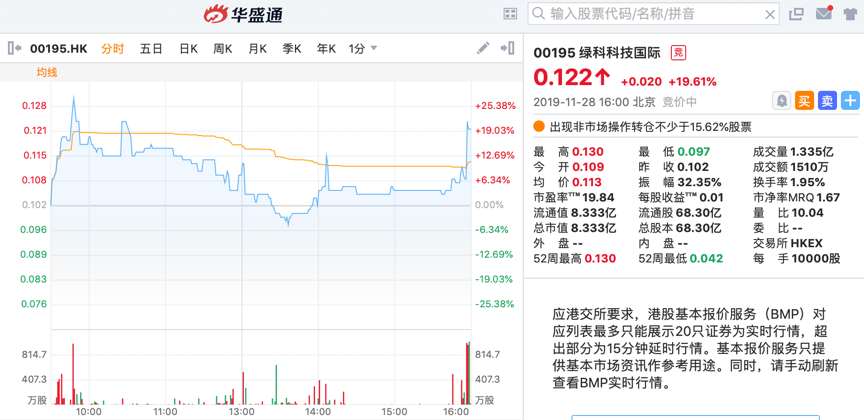Click the blue 卖 sell button
The width and height of the screenshot is (864, 420).
[827, 101]
